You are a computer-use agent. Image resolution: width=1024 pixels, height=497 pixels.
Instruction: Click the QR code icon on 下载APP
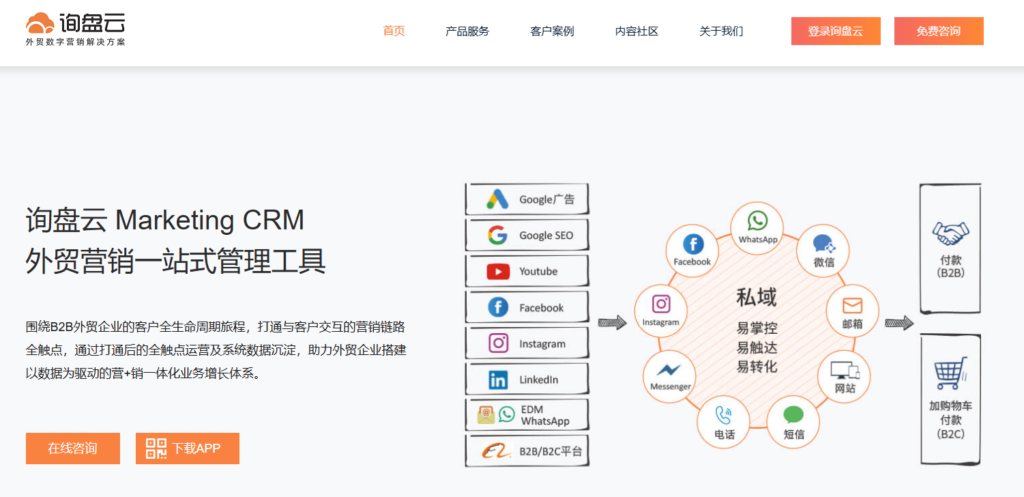(156, 449)
